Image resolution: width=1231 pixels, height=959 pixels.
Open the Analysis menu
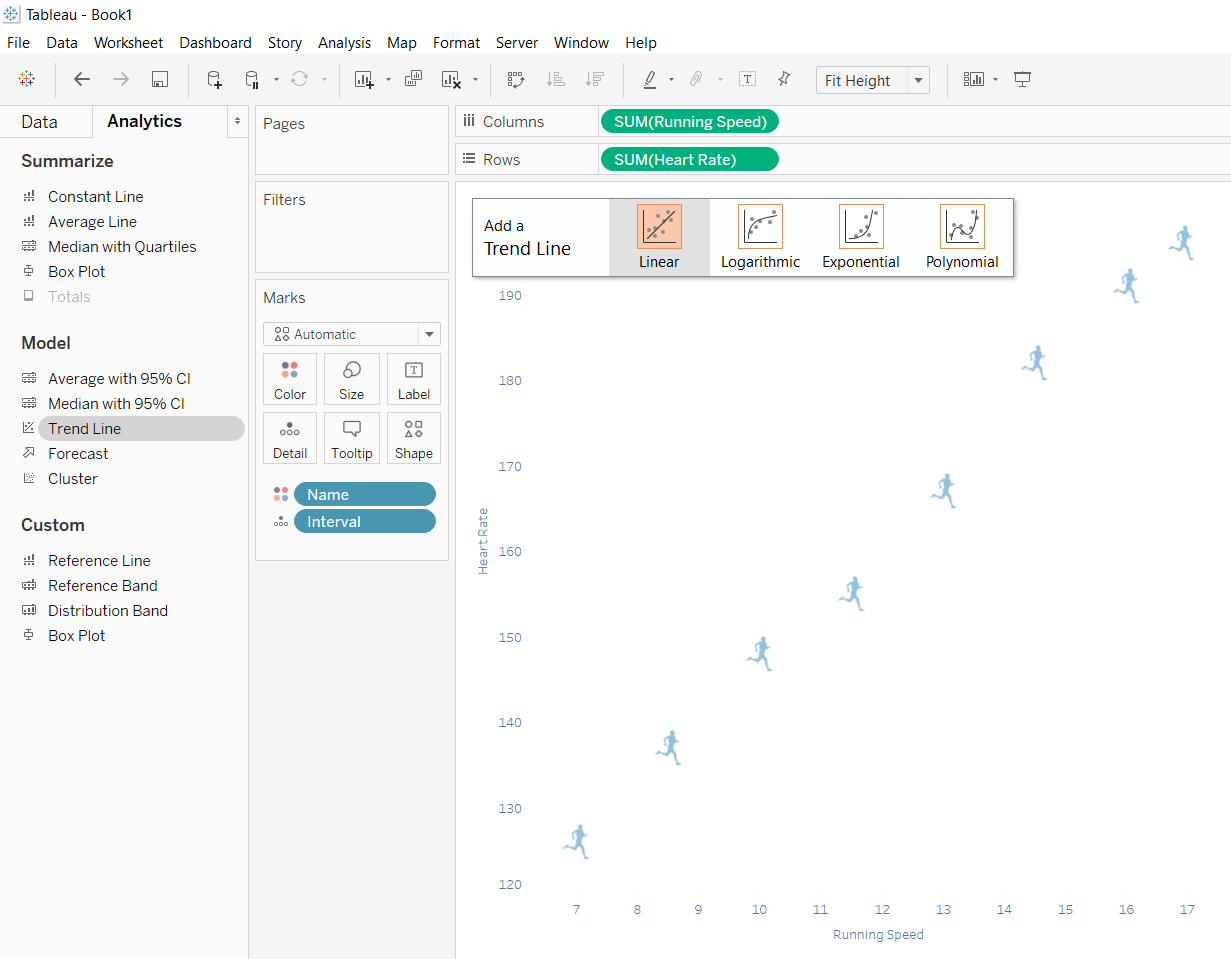click(x=344, y=43)
